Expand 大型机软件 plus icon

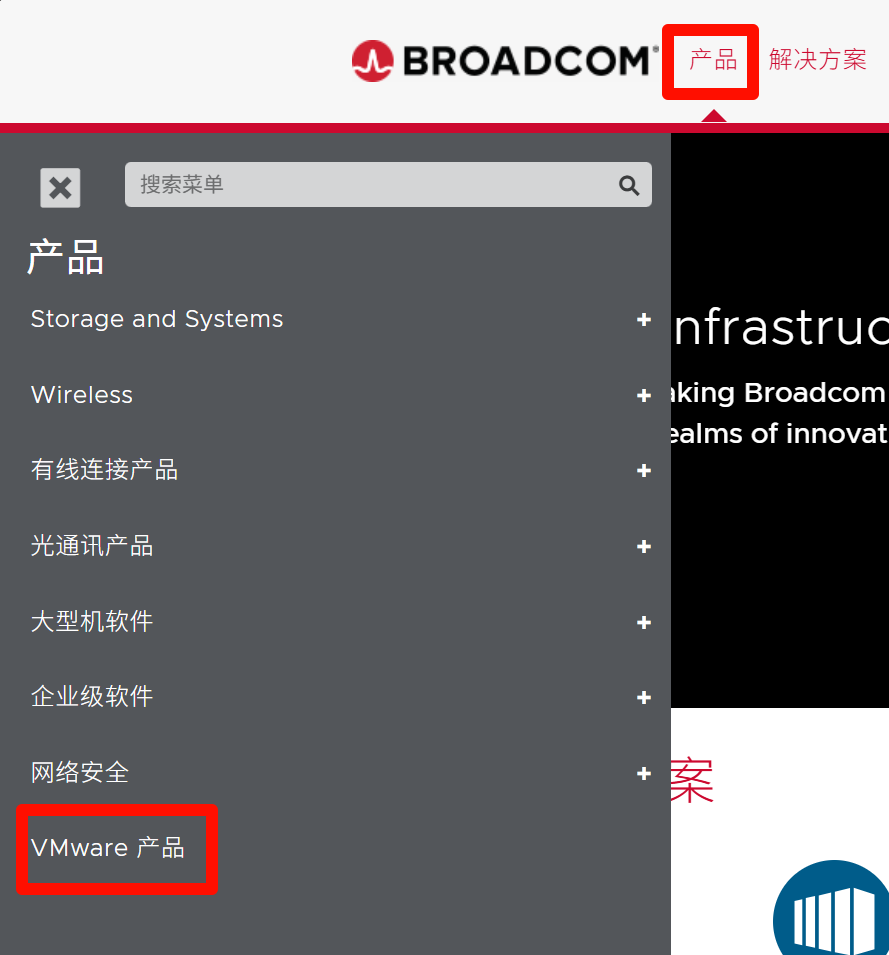point(644,622)
